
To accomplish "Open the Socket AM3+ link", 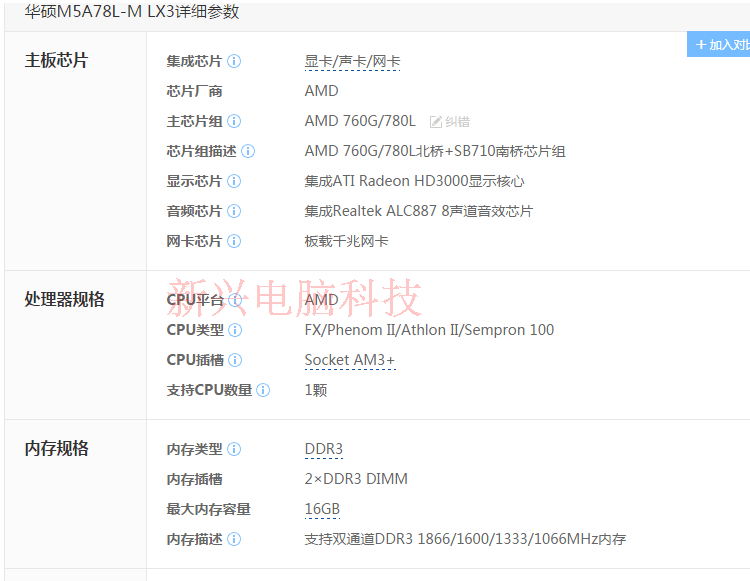I will 350,360.
